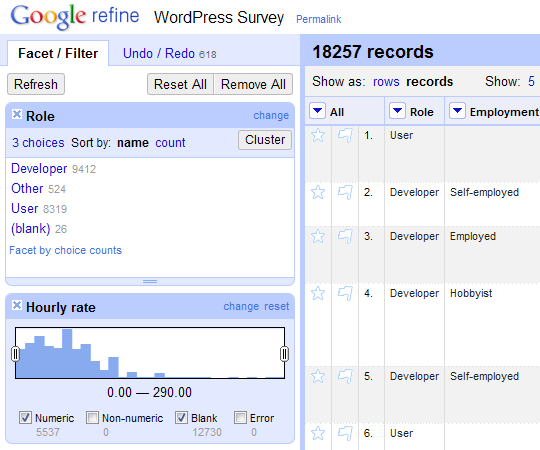Open the Role column dropdown menu
The width and height of the screenshot is (540, 450).
point(397,111)
